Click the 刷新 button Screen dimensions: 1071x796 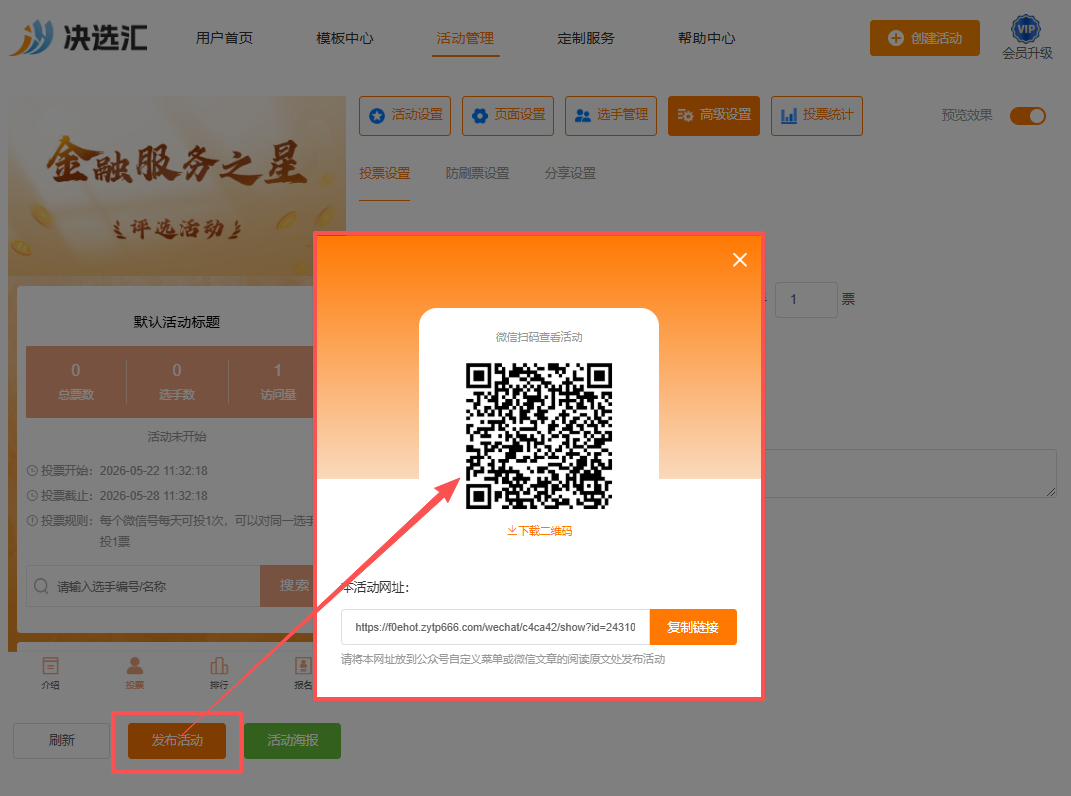pyautogui.click(x=61, y=741)
